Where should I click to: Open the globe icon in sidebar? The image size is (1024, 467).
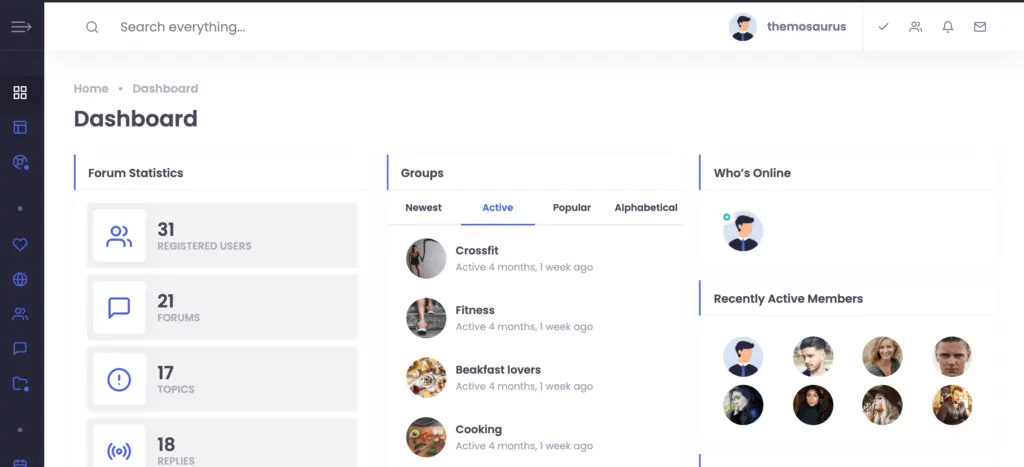(x=20, y=280)
